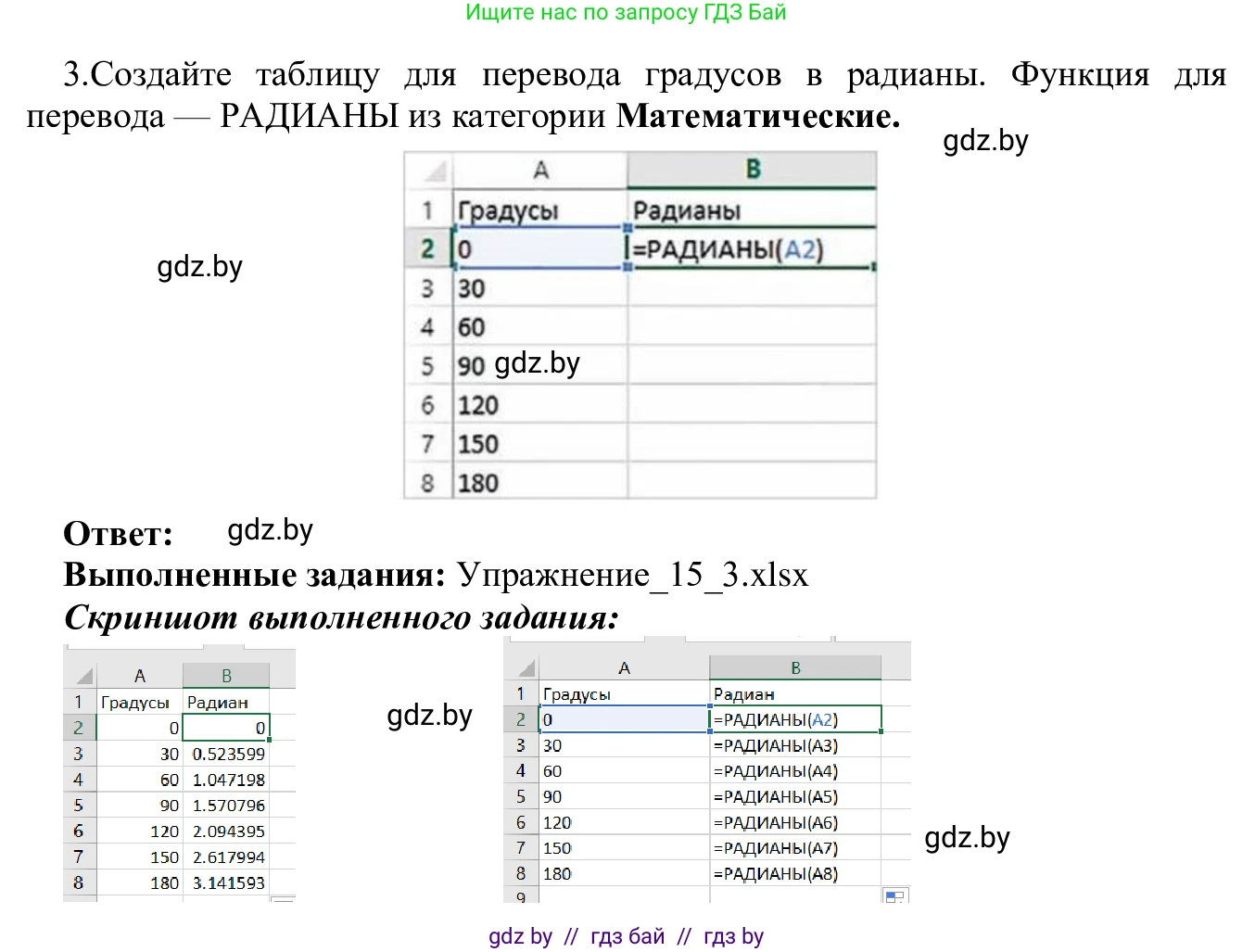The image size is (1255, 952).
Task: Select column header A in the top spreadsheet
Action: pyautogui.click(x=540, y=169)
